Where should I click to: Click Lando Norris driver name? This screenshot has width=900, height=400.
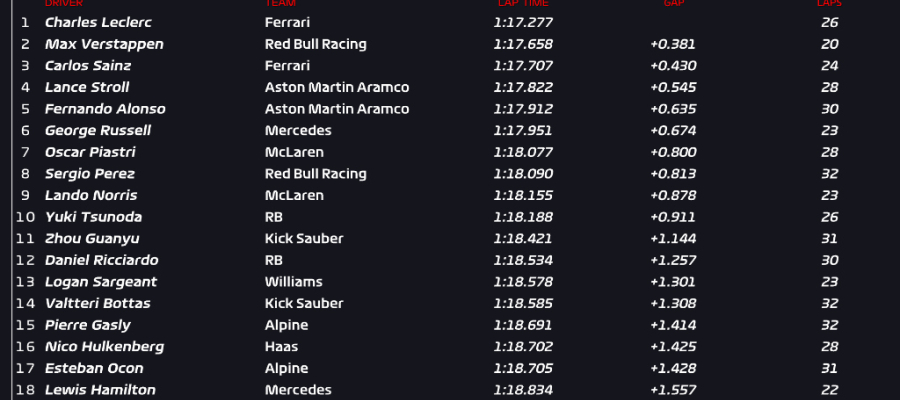91,195
